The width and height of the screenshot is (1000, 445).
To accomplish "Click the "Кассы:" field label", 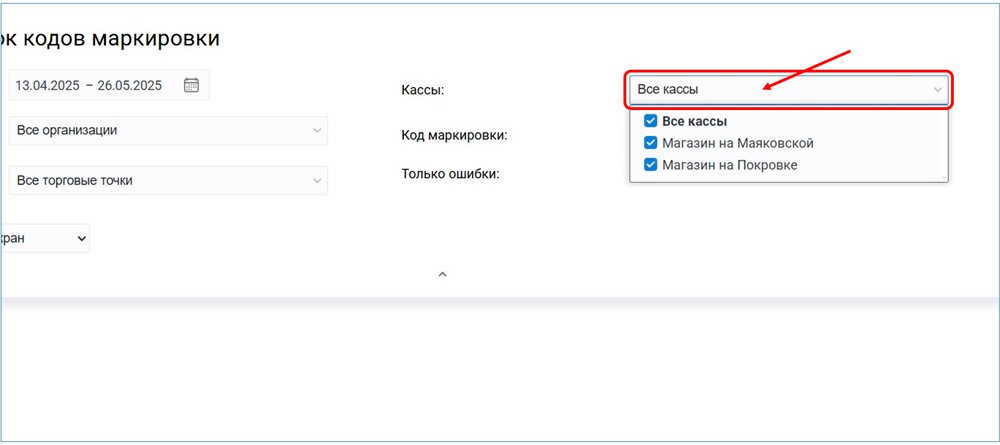I will point(422,90).
